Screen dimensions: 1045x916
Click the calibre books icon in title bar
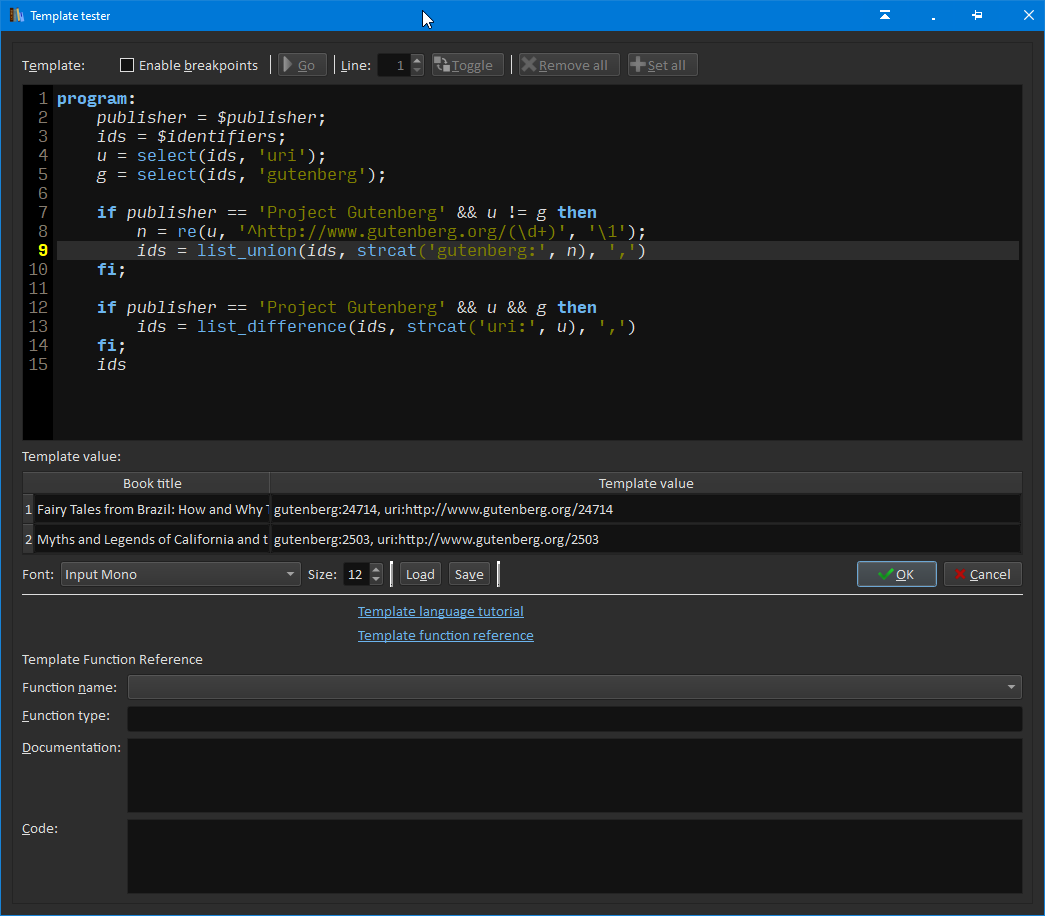click(16, 16)
